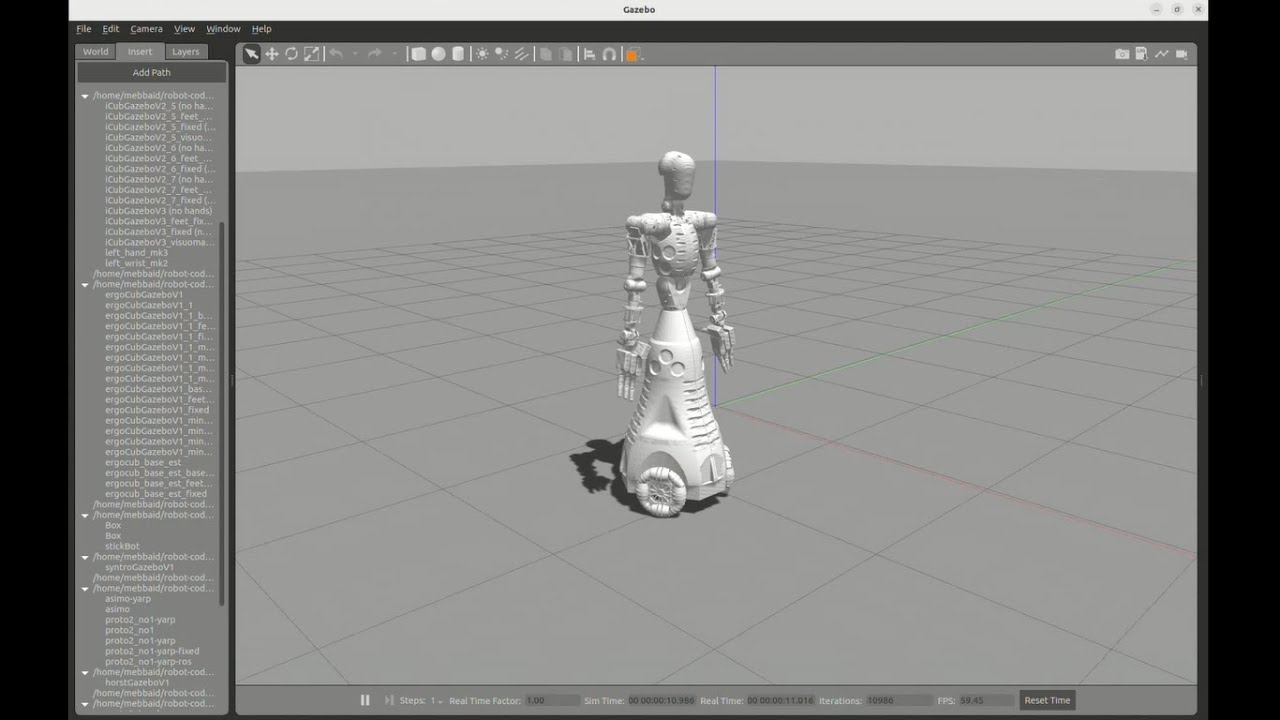Screen dimensions: 1280x720
Task: Enable the Snap magnet tool
Action: 609,54
